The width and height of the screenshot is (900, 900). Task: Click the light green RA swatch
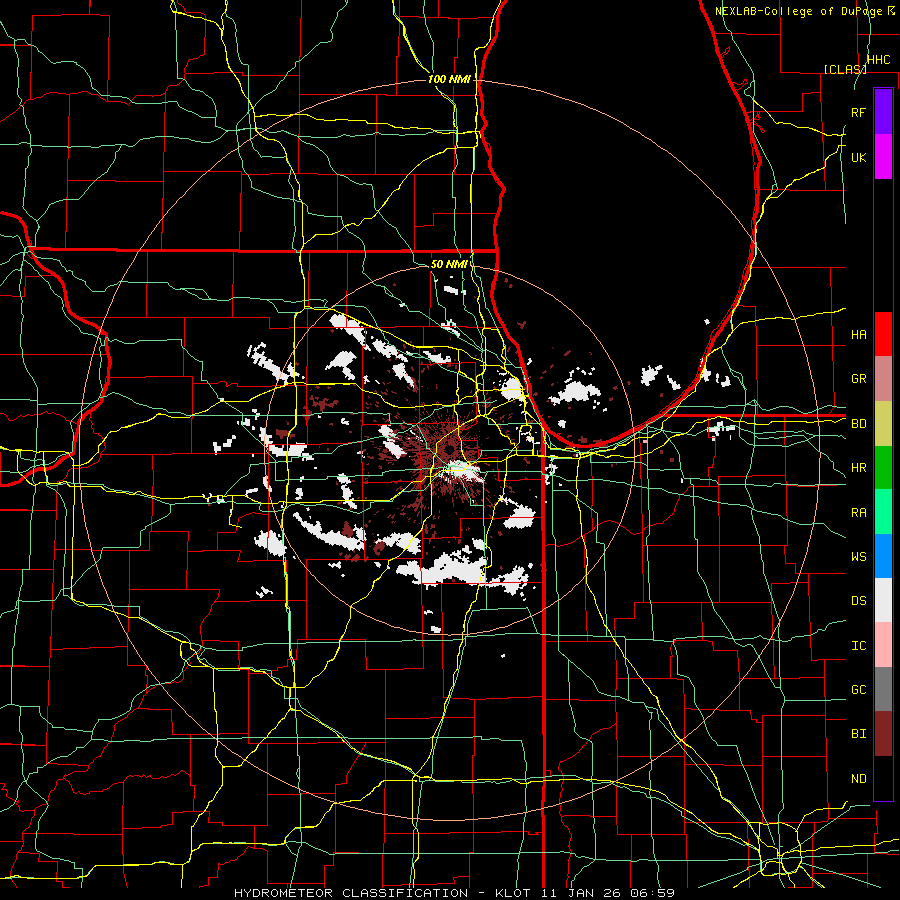pyautogui.click(x=883, y=511)
